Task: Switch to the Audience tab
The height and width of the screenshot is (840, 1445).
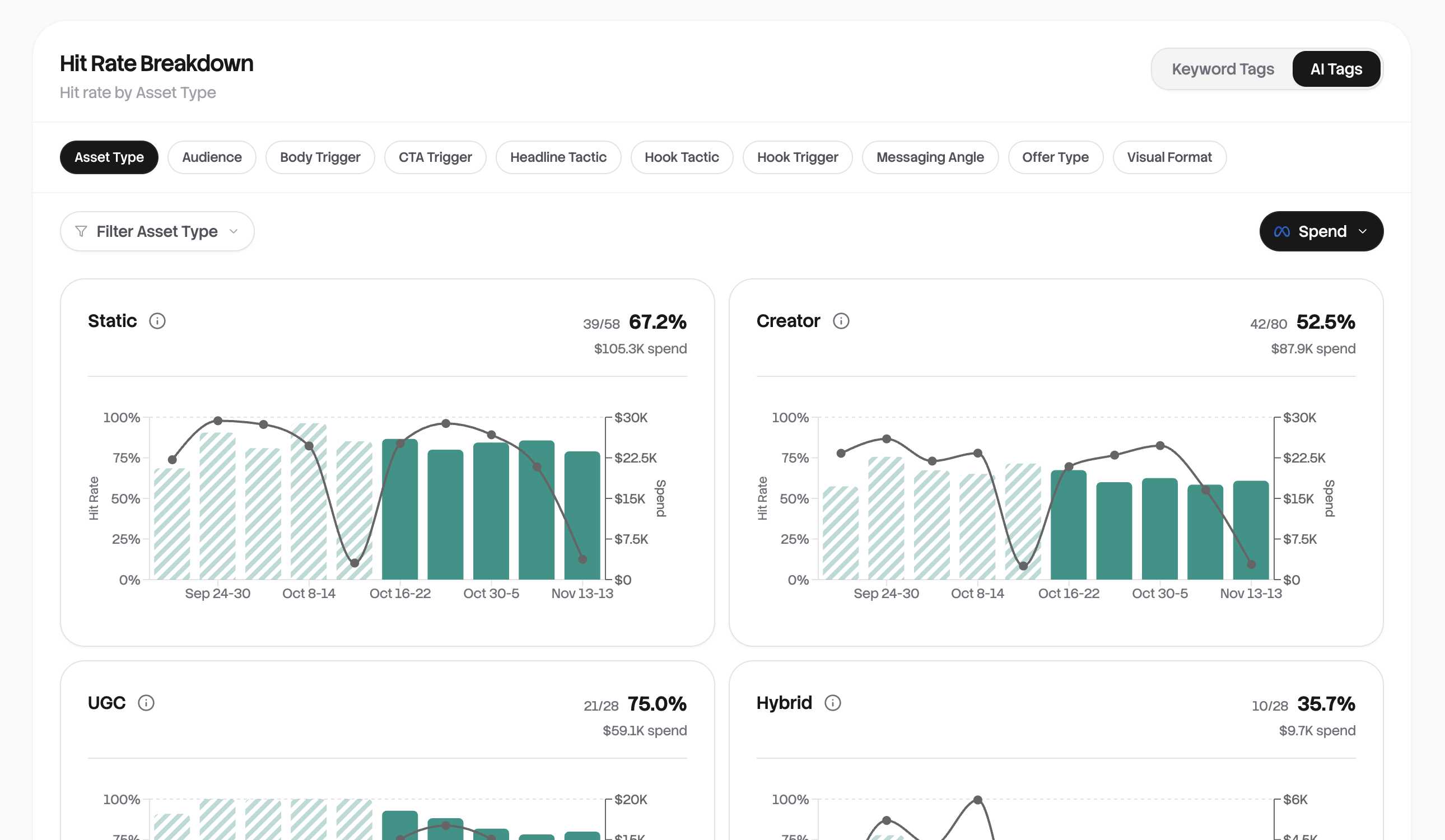Action: click(x=212, y=157)
